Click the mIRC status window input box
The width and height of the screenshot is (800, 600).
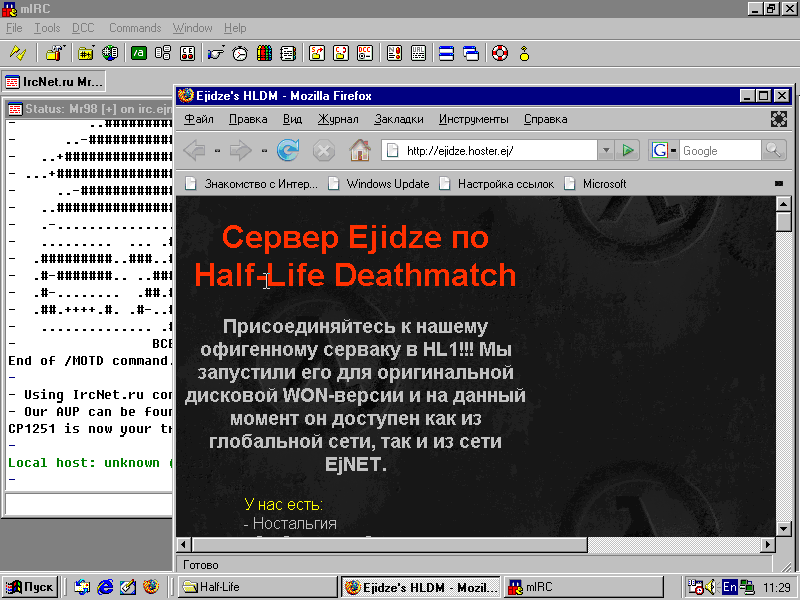coord(89,504)
